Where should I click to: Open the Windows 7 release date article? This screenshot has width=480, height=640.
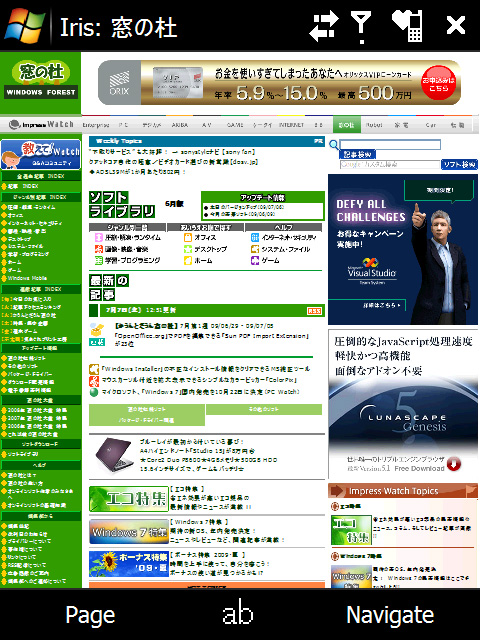point(200,392)
